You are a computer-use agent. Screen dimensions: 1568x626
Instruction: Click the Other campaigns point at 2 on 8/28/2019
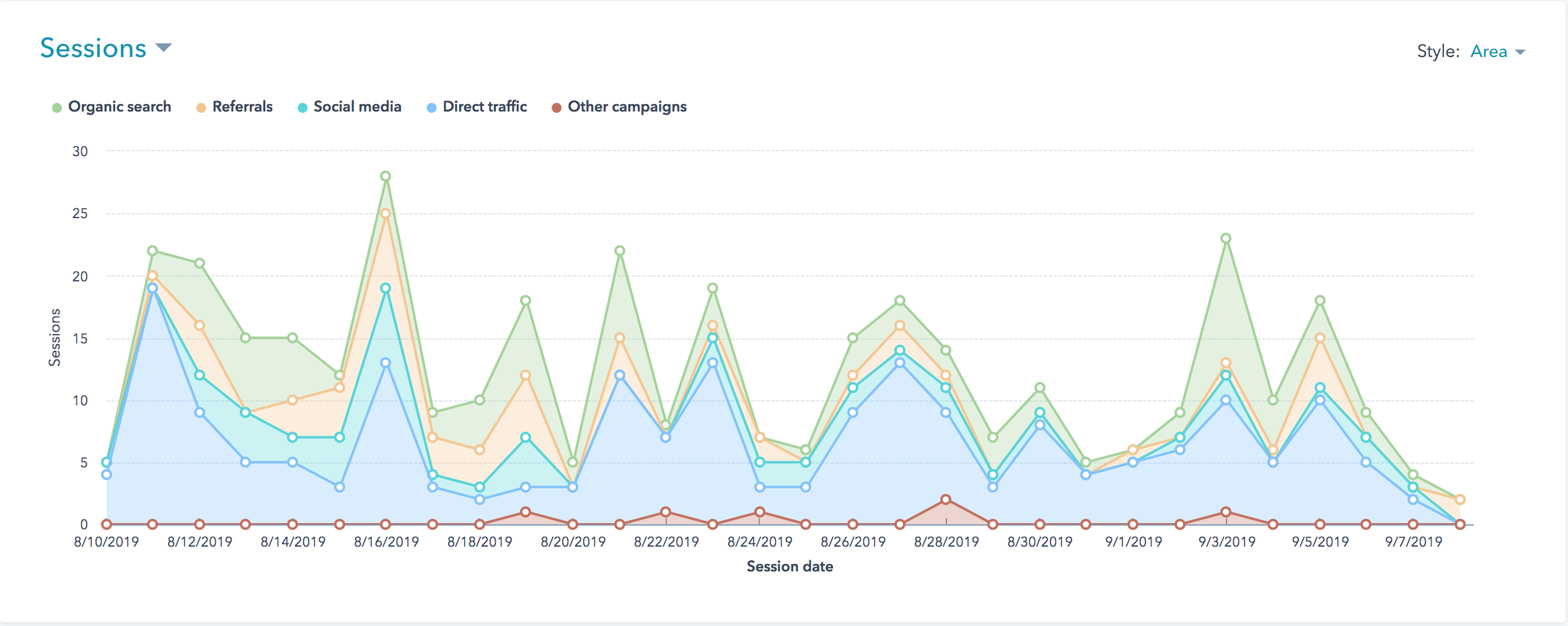[946, 500]
